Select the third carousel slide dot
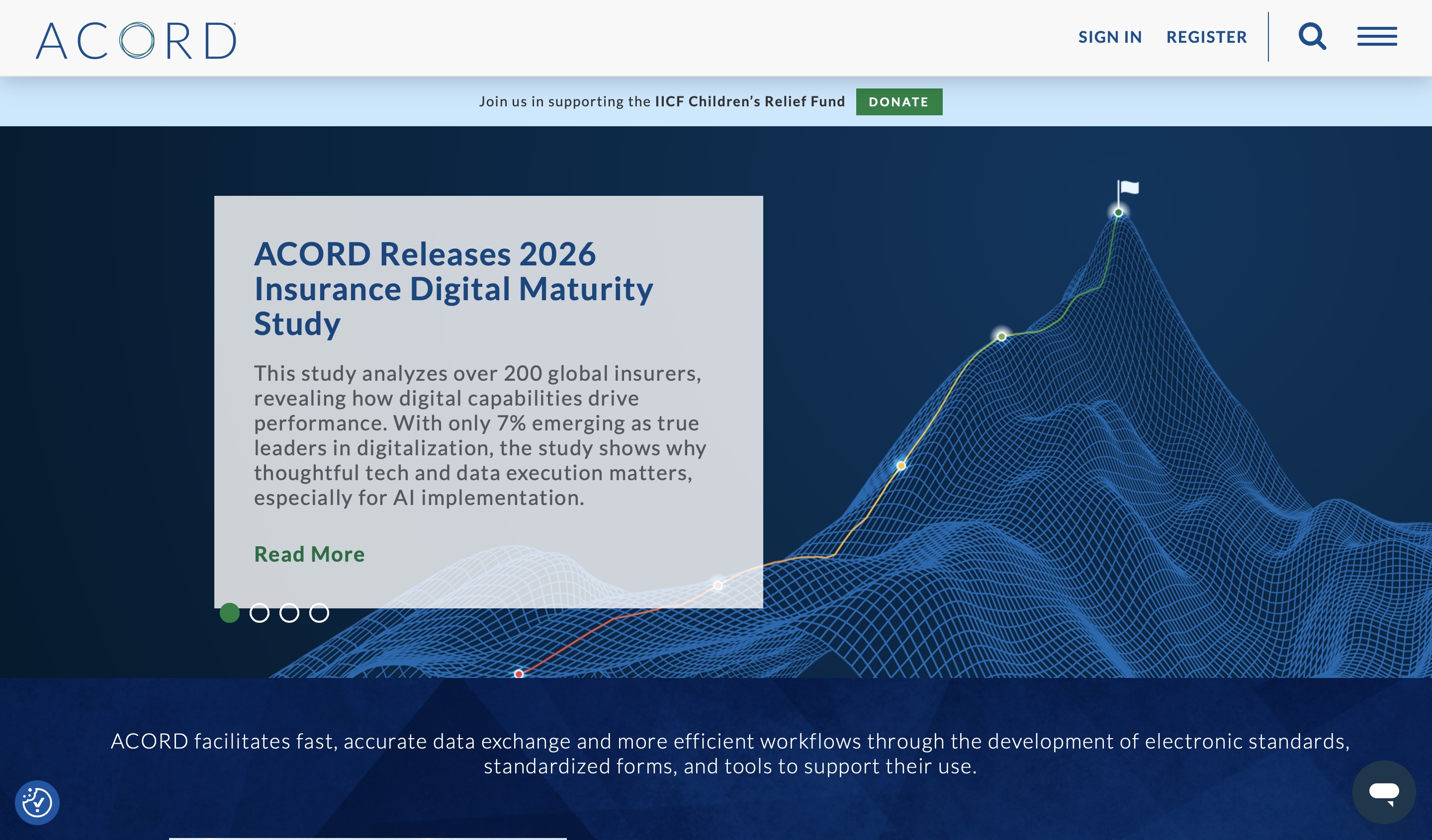The image size is (1432, 840). click(289, 613)
